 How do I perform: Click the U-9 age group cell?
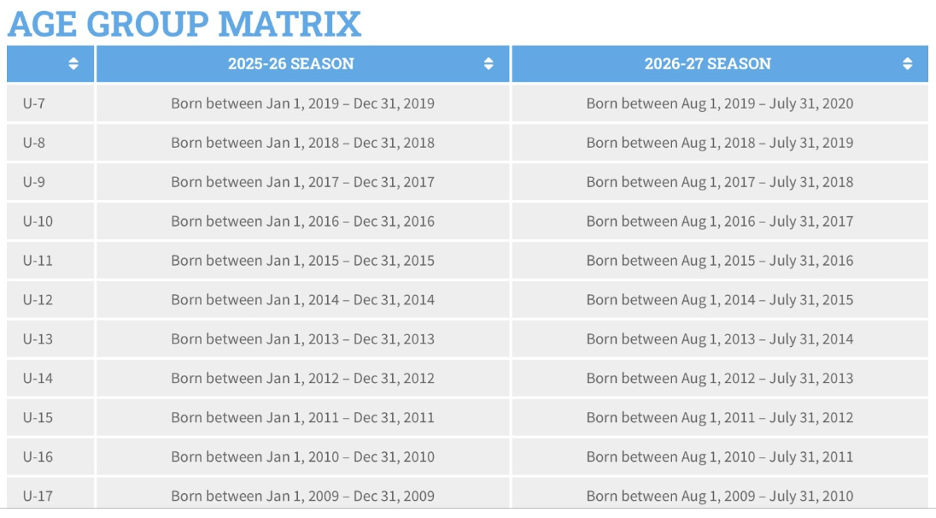coord(34,182)
